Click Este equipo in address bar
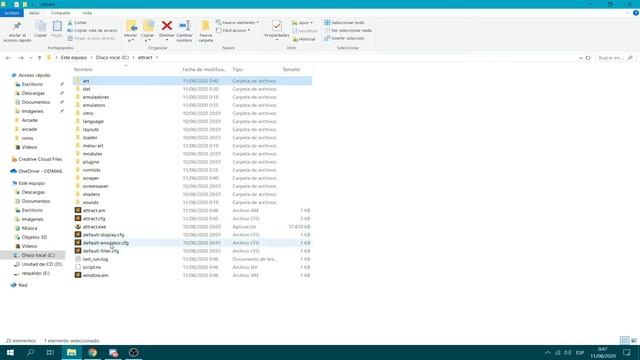The height and width of the screenshot is (360, 640). coord(74,58)
